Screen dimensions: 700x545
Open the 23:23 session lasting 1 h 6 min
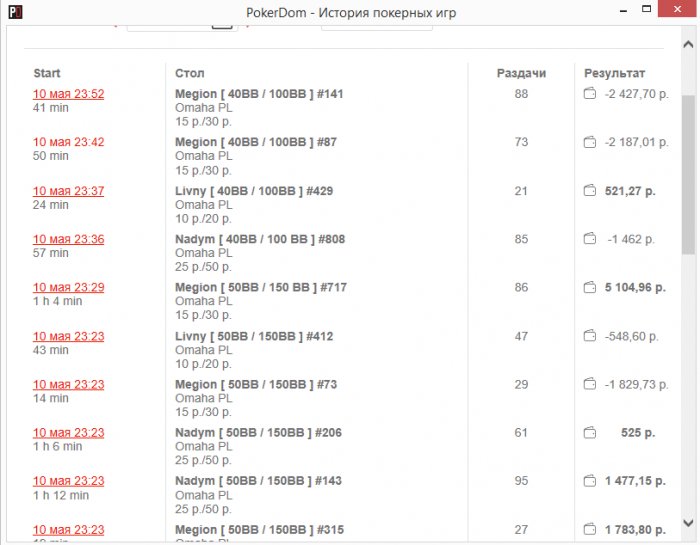68,433
